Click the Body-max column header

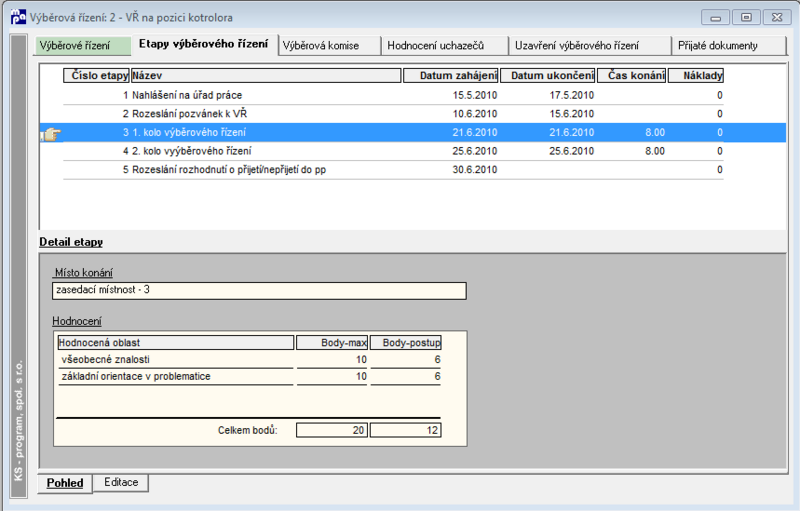332,343
